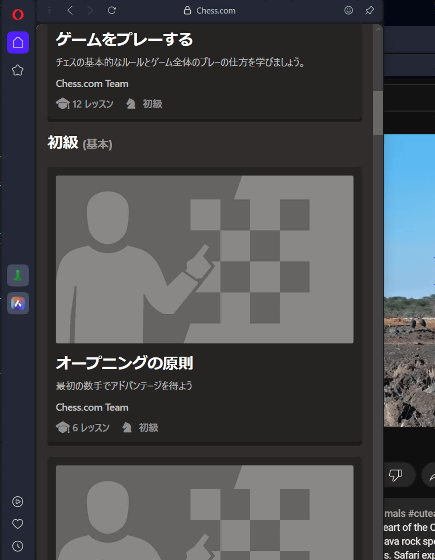Open the Player icon in the sidebar

point(18,501)
